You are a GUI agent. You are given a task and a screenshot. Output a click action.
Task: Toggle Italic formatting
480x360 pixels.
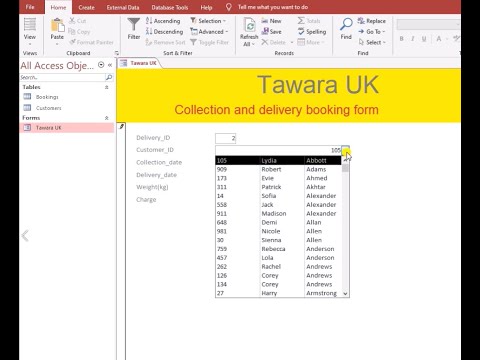413,39
